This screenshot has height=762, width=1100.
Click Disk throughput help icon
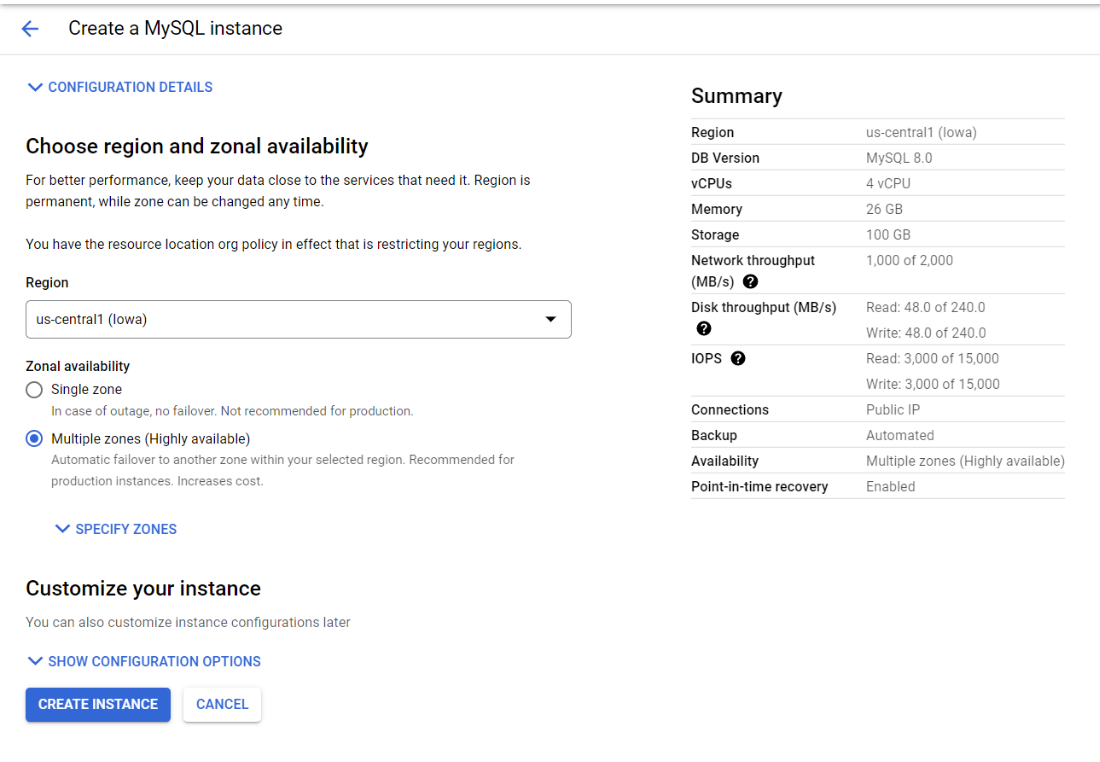[x=704, y=328]
